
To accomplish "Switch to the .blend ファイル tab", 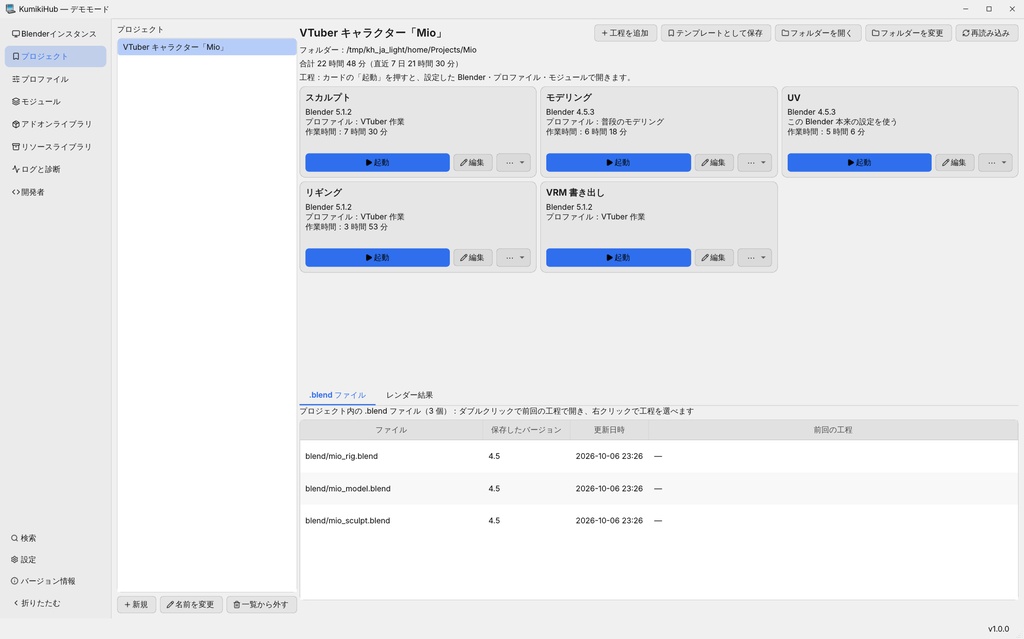I will [337, 395].
